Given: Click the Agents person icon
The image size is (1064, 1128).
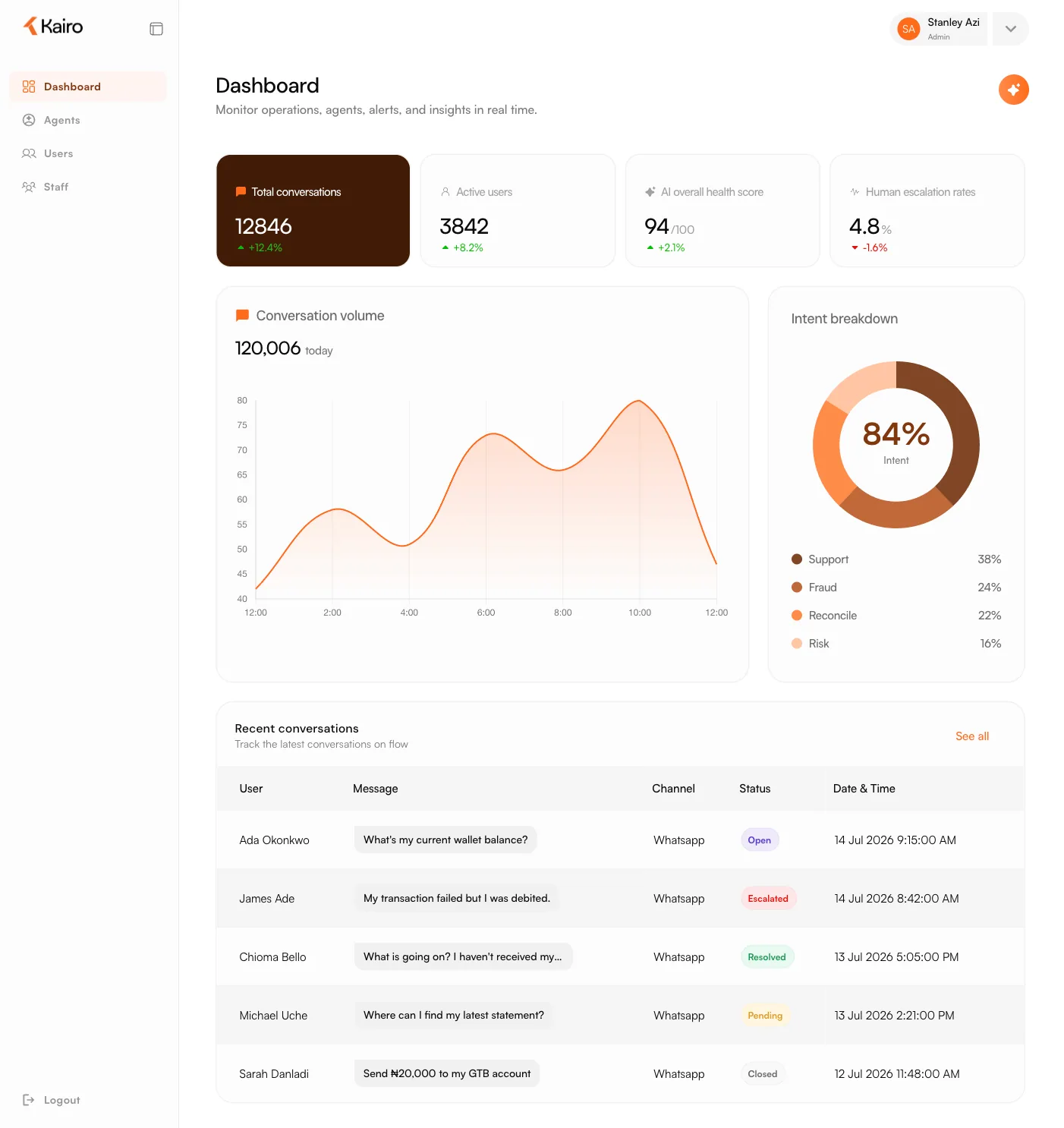Looking at the screenshot, I should pos(29,120).
